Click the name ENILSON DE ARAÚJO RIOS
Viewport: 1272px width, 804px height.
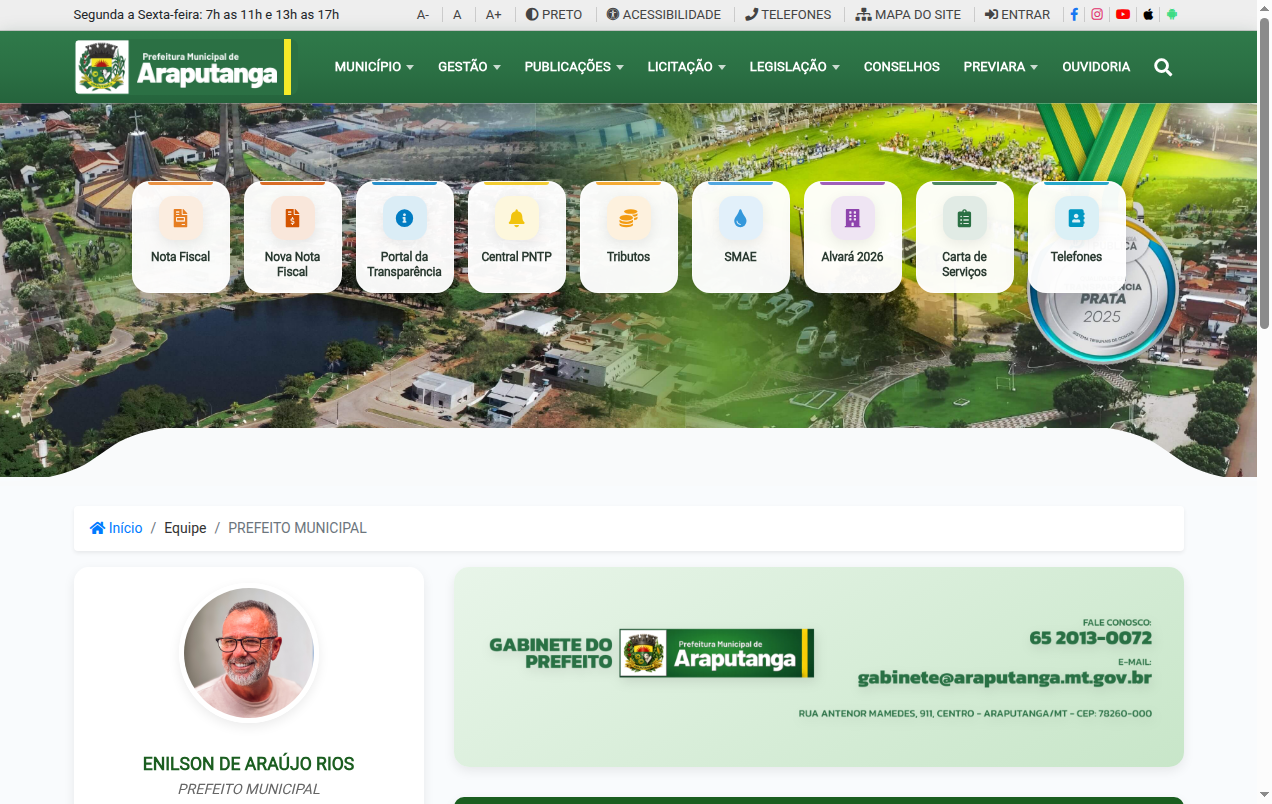coord(249,764)
